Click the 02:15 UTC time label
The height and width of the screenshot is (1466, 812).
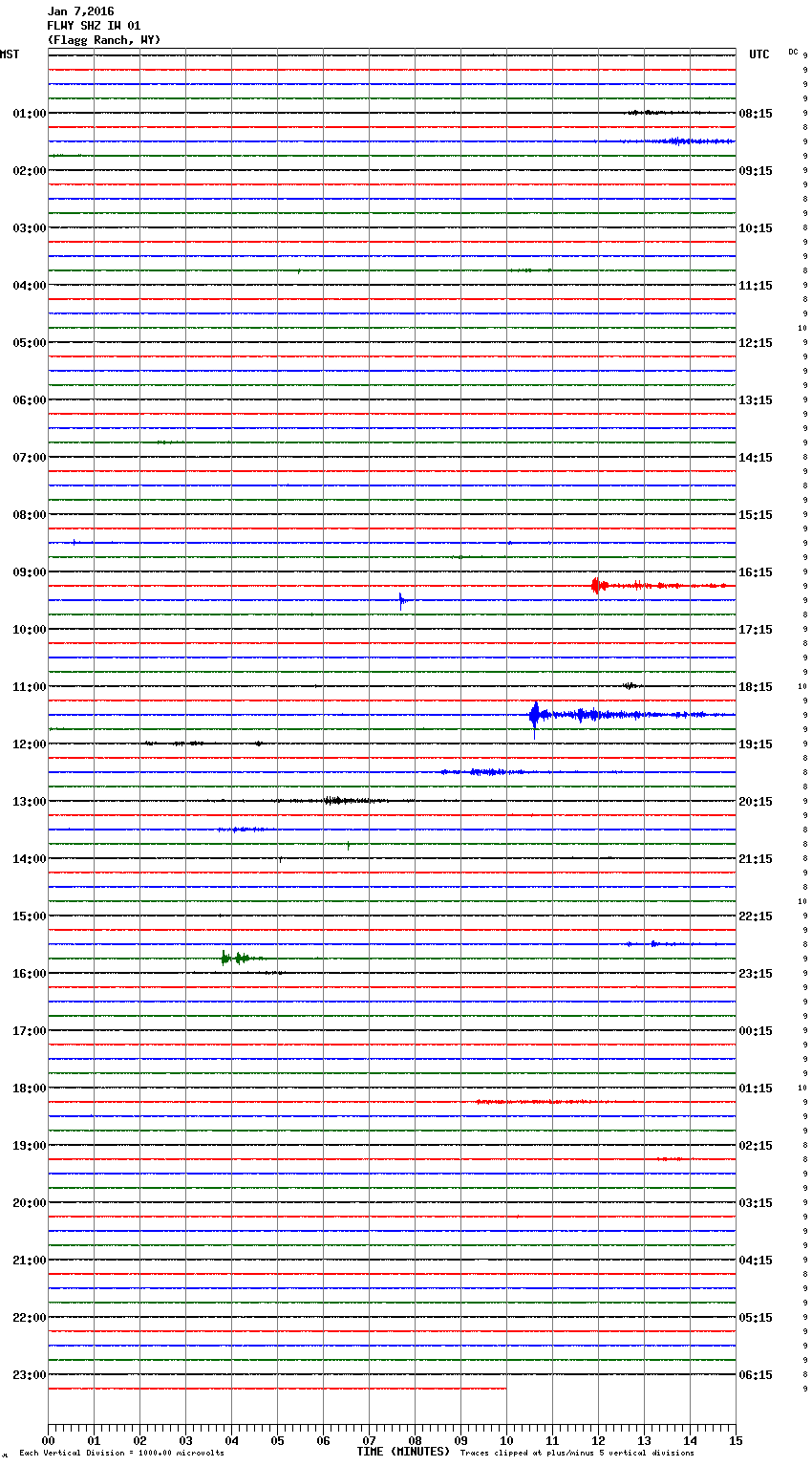click(756, 1145)
